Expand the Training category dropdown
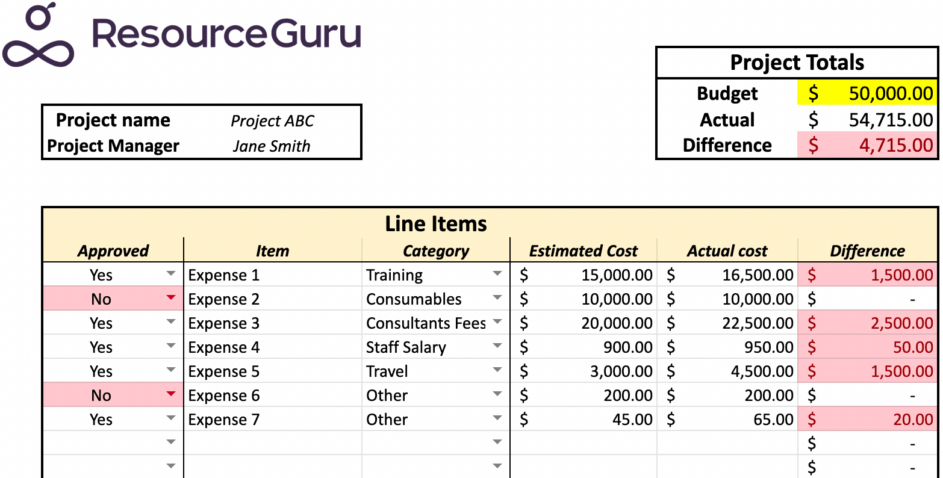Image resolution: width=943 pixels, height=478 pixels. (497, 275)
